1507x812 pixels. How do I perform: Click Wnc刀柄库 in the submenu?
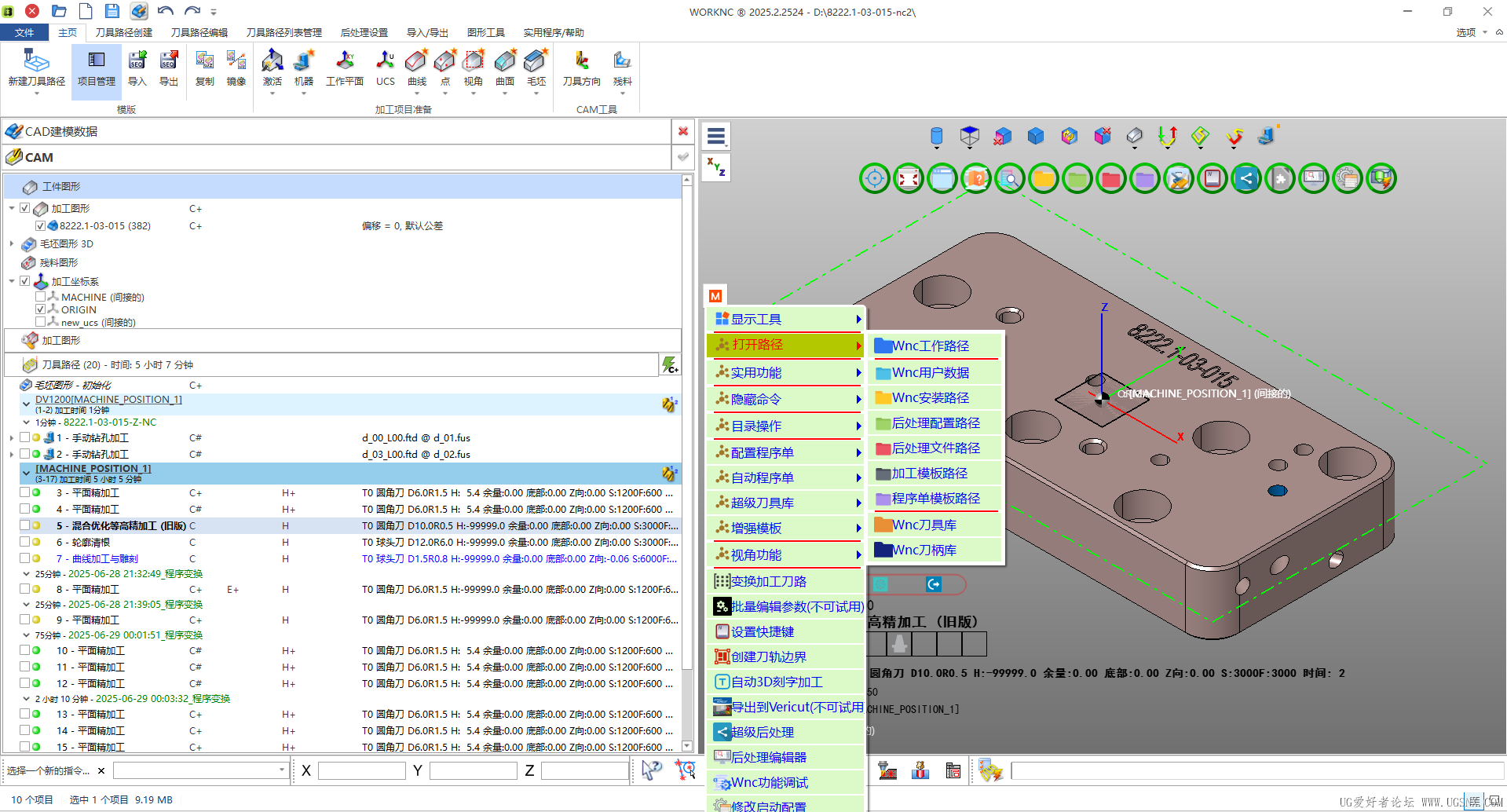coord(935,550)
